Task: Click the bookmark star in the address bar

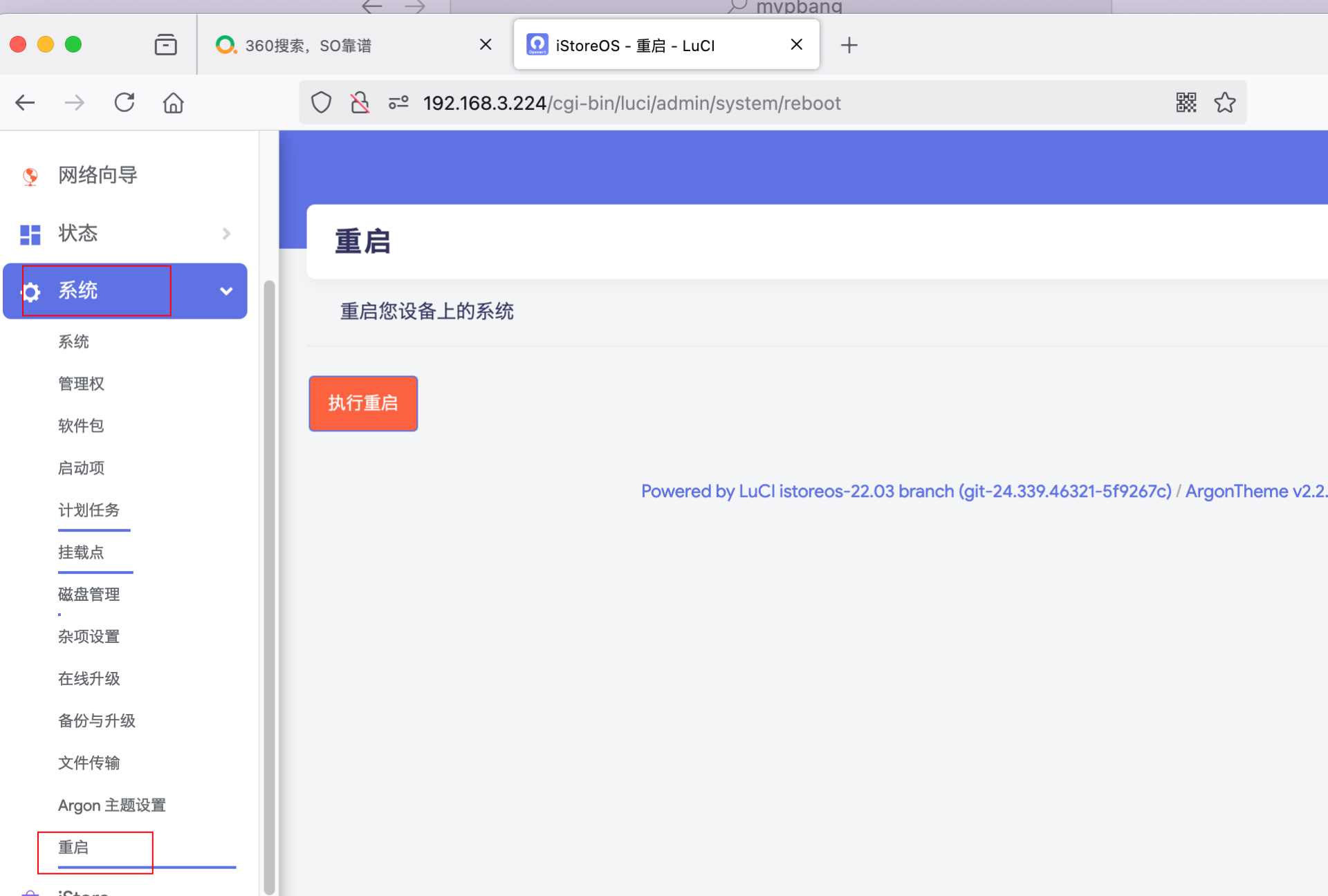Action: coord(1224,102)
